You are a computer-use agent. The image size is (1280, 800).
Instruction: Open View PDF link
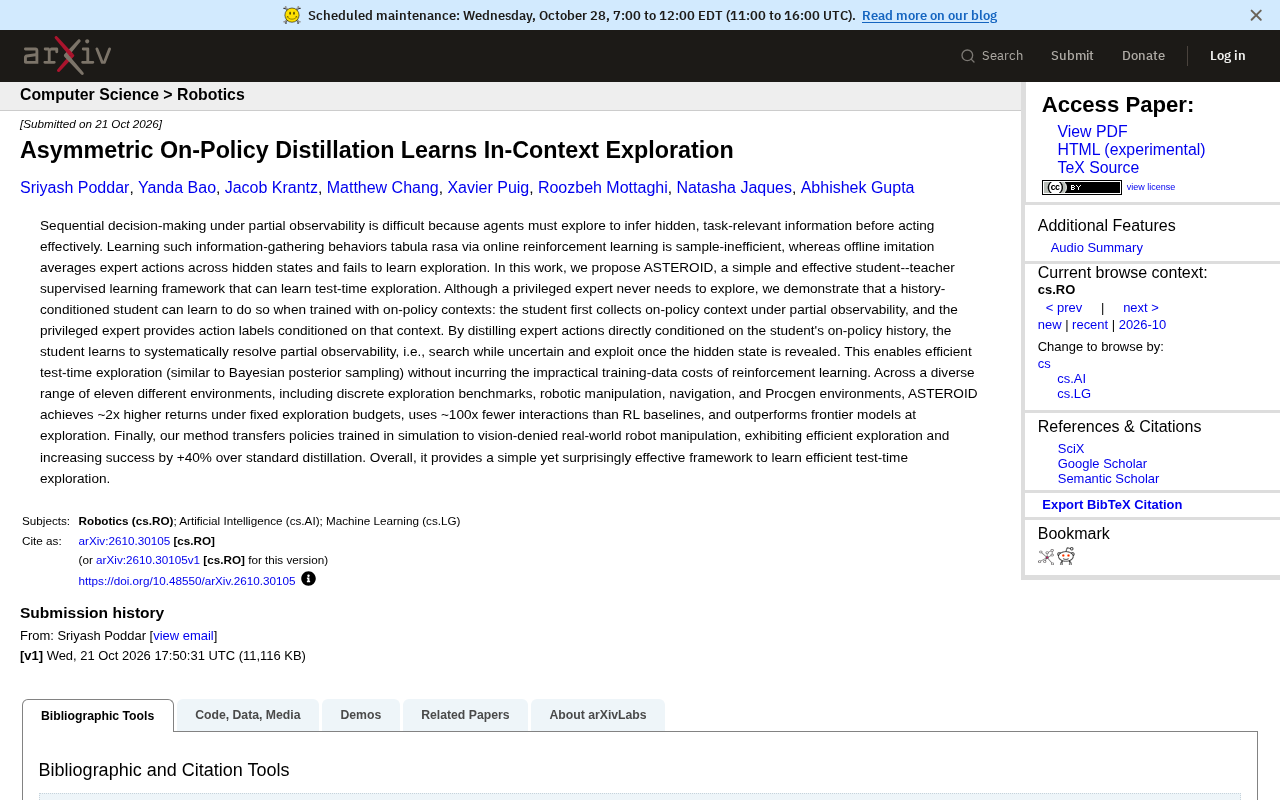1092,132
